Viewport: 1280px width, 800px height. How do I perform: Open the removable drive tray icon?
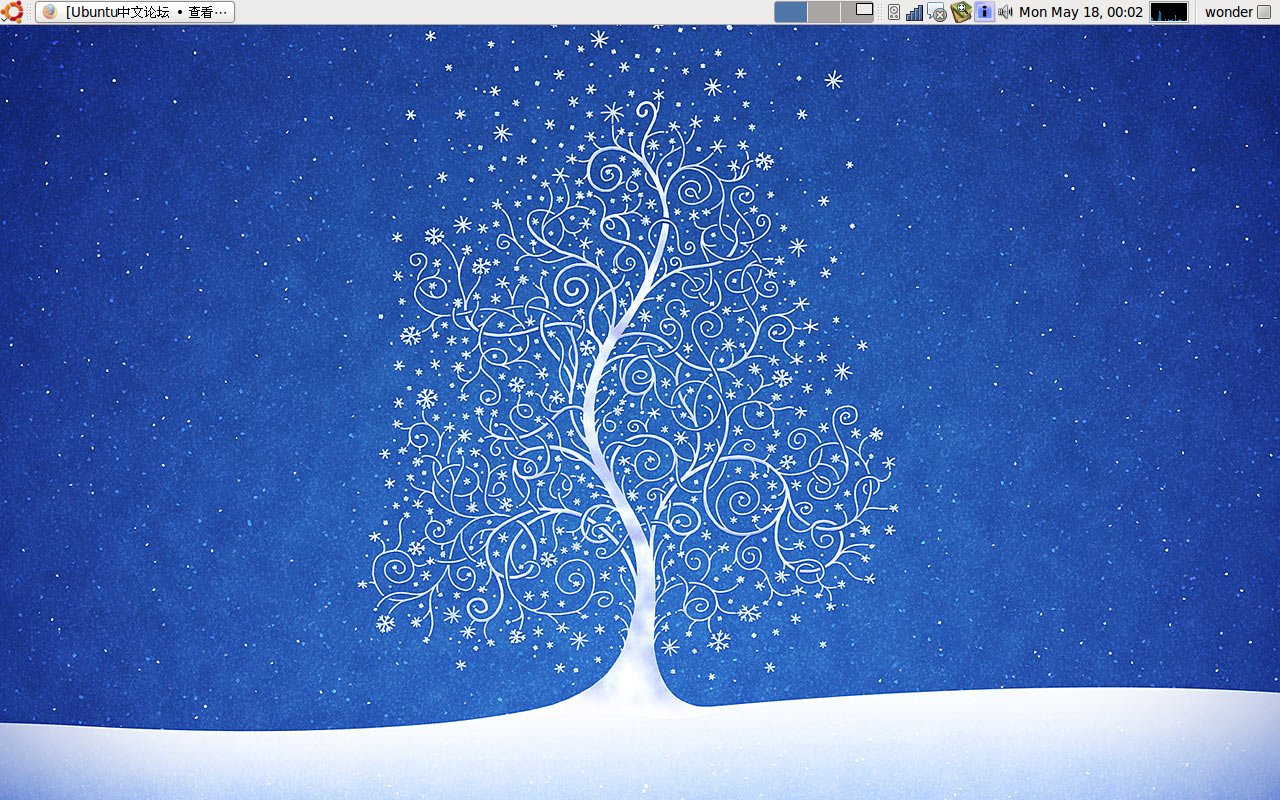(x=894, y=12)
